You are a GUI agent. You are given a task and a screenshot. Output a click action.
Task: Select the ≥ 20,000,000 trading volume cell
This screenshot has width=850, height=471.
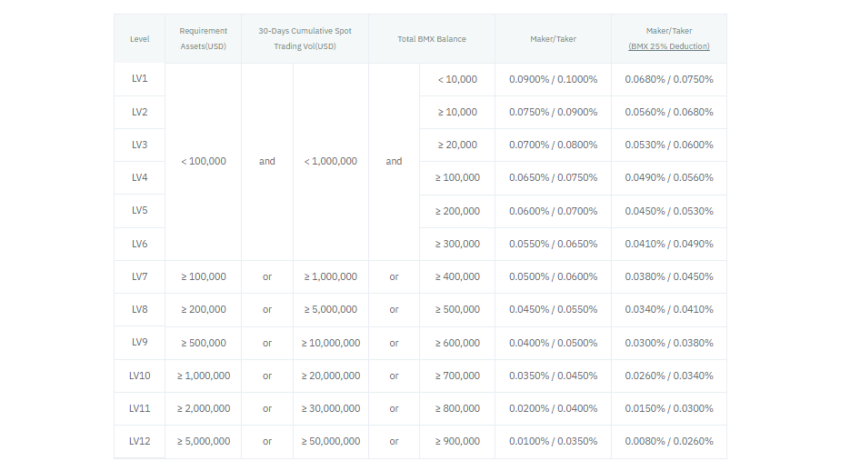(x=330, y=376)
